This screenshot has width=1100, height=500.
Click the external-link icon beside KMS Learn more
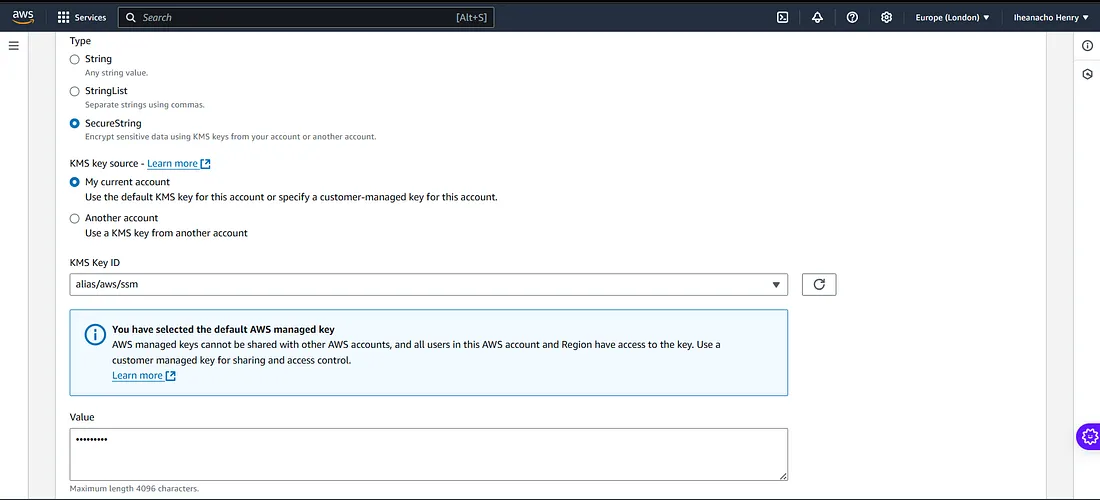coord(206,163)
